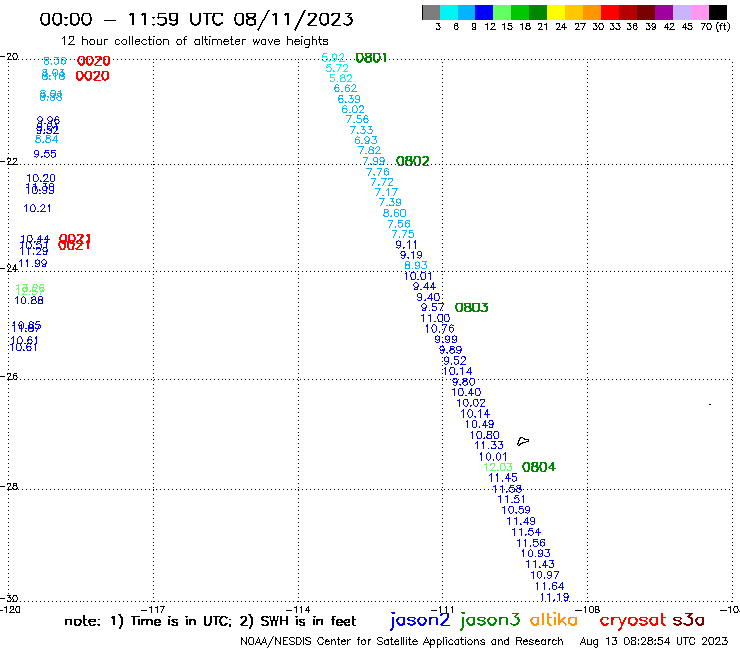The height and width of the screenshot is (650, 740).
Task: Click the 6.93 wave height value
Action: coord(366,140)
